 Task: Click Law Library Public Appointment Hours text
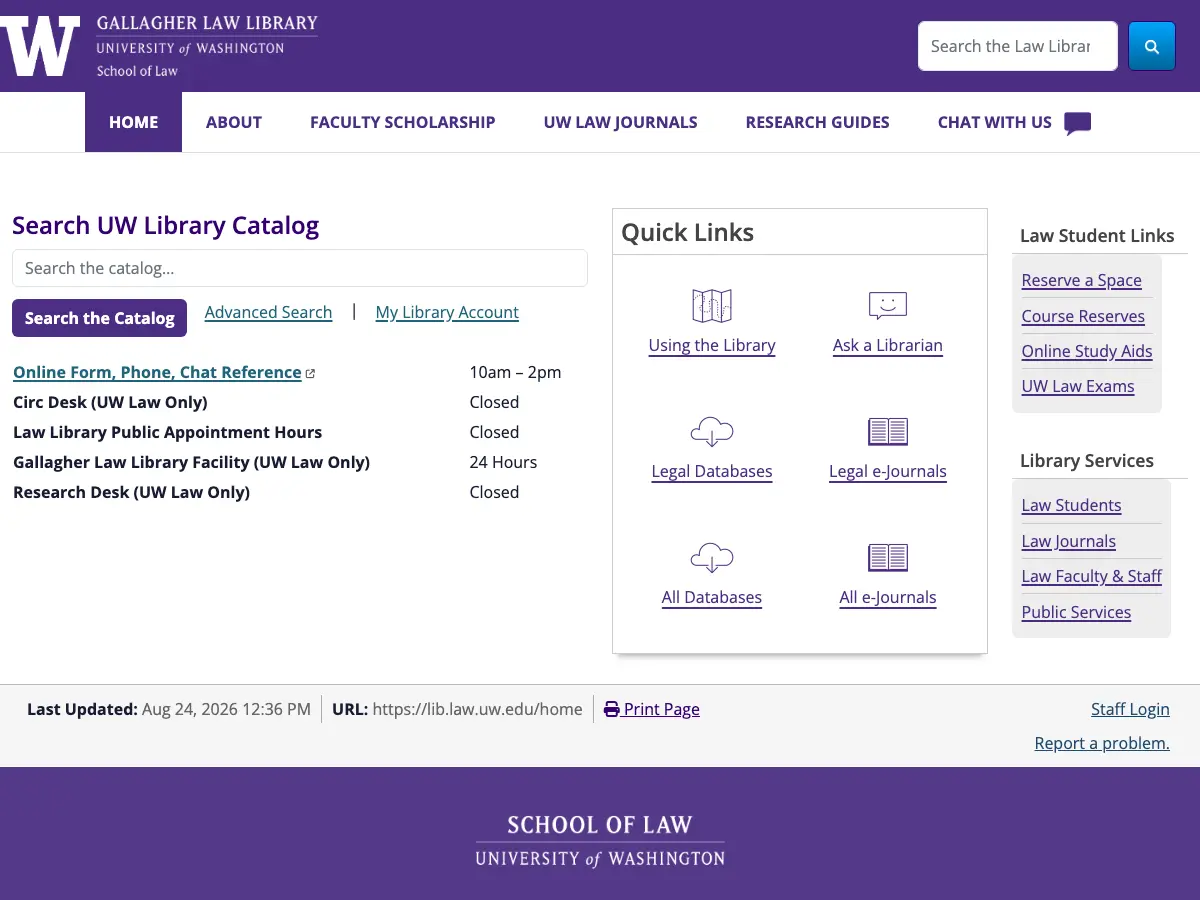(x=168, y=432)
